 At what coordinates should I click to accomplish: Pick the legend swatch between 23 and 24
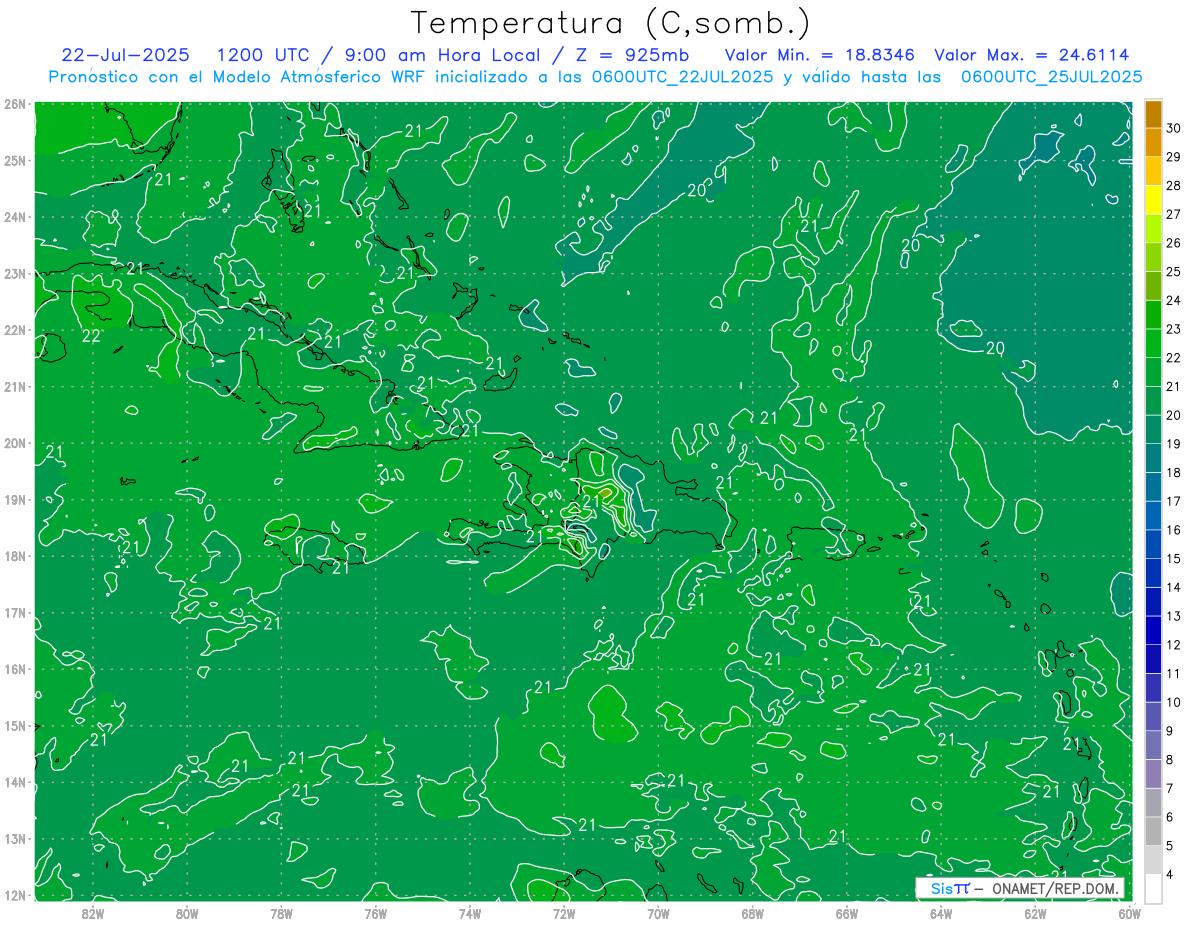[x=1153, y=315]
